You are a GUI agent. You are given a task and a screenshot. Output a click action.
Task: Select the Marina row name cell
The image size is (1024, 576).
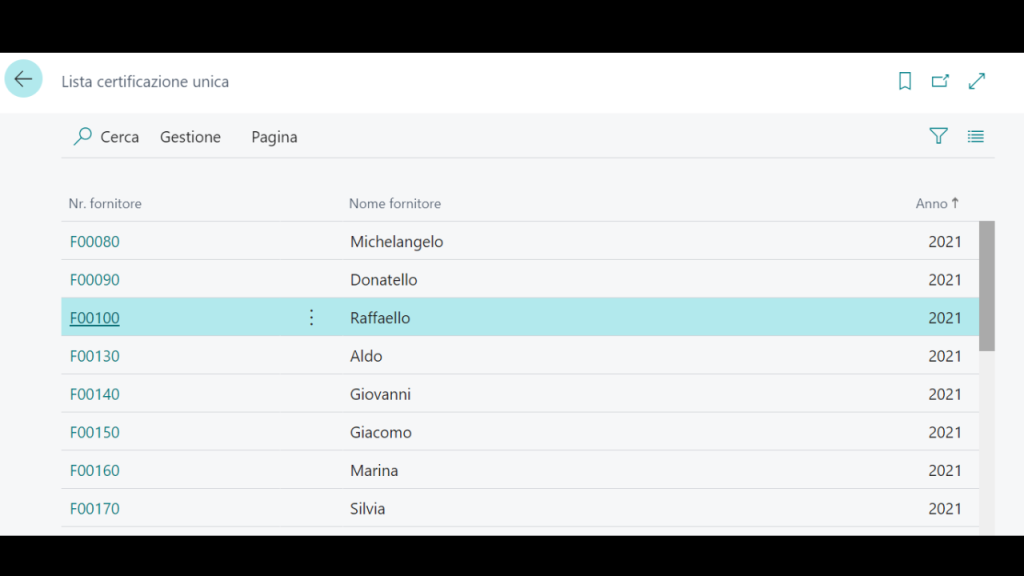coord(374,470)
